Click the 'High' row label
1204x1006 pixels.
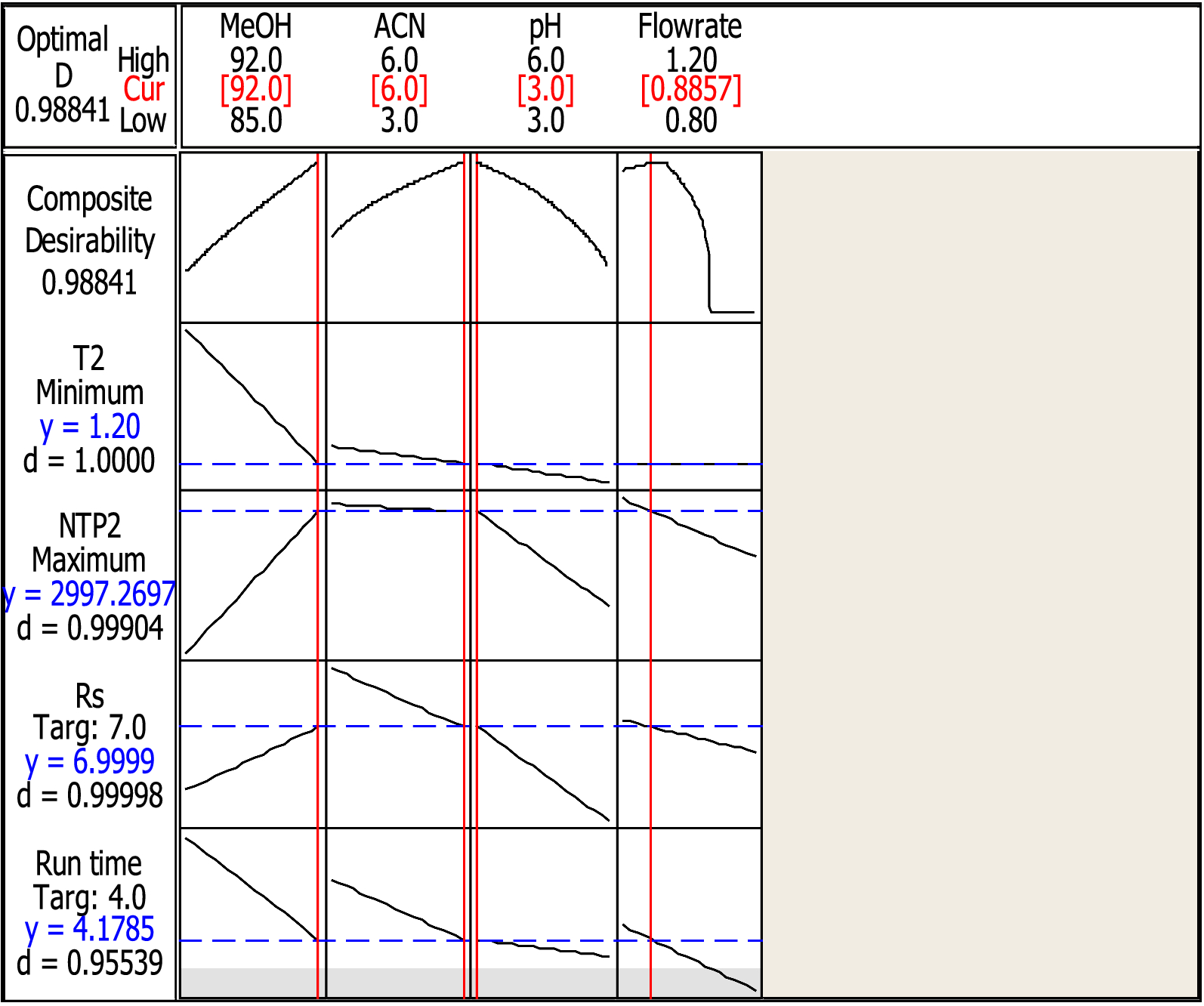click(144, 60)
